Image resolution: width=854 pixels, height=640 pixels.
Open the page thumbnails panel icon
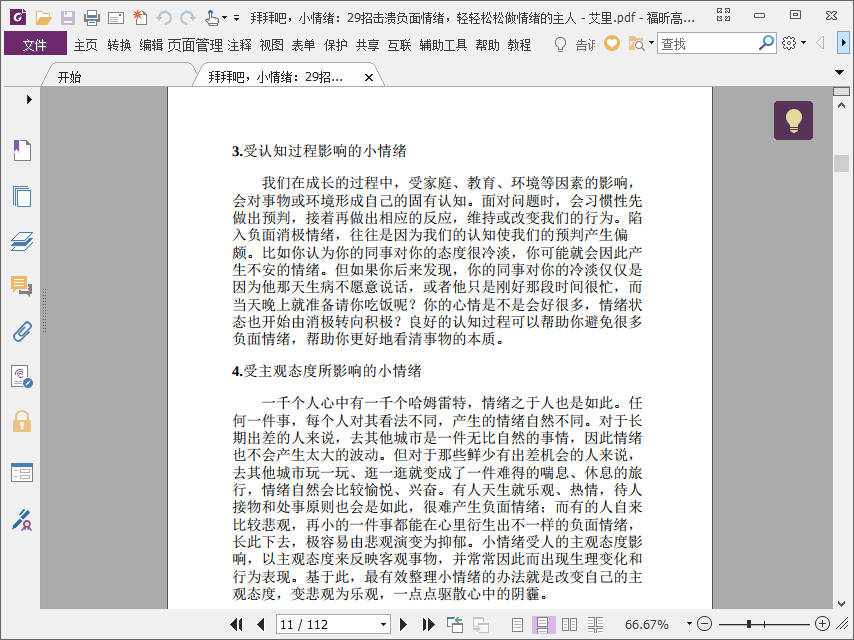click(22, 196)
